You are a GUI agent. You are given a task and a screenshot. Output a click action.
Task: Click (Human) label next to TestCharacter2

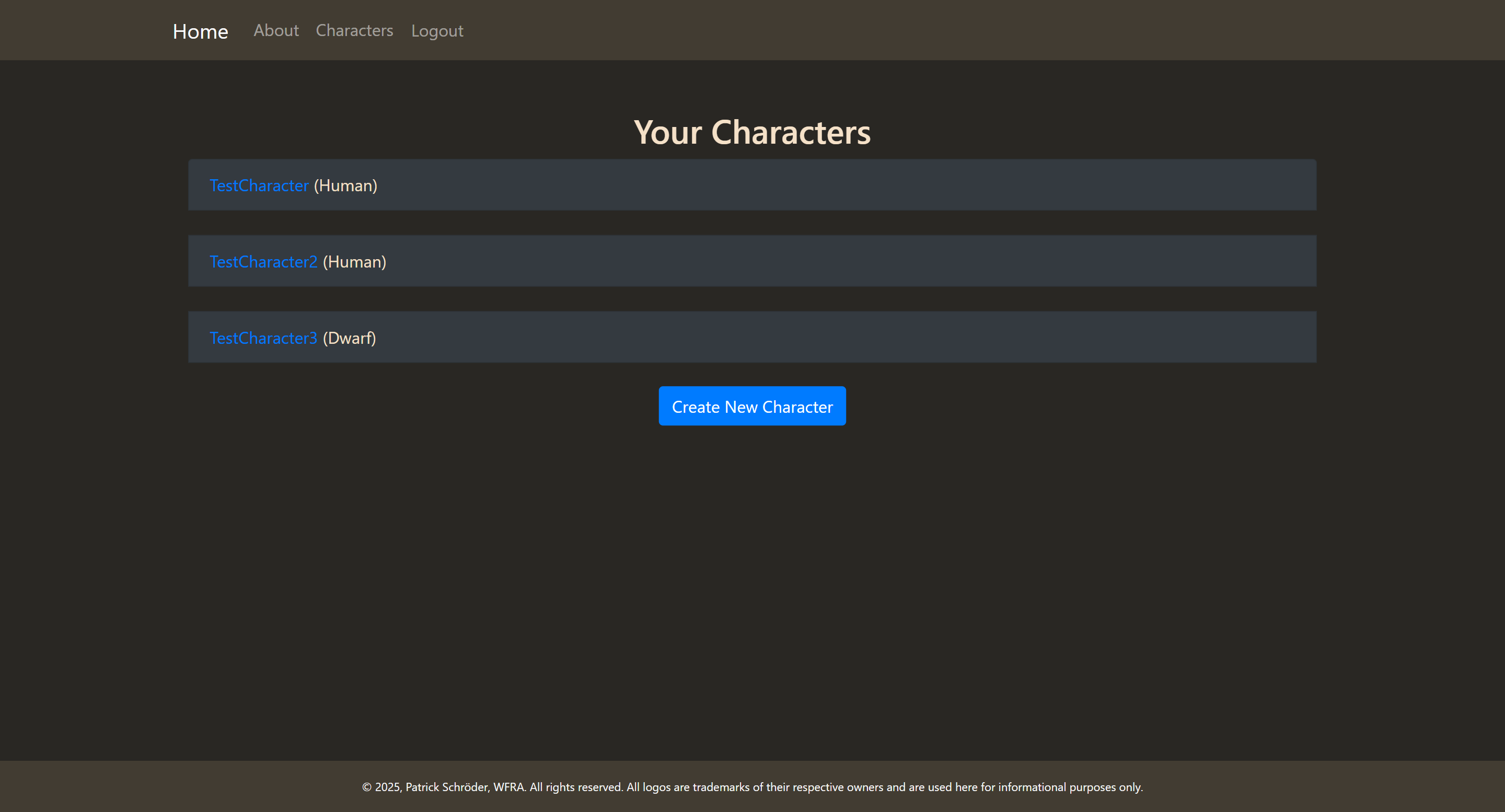[355, 262]
